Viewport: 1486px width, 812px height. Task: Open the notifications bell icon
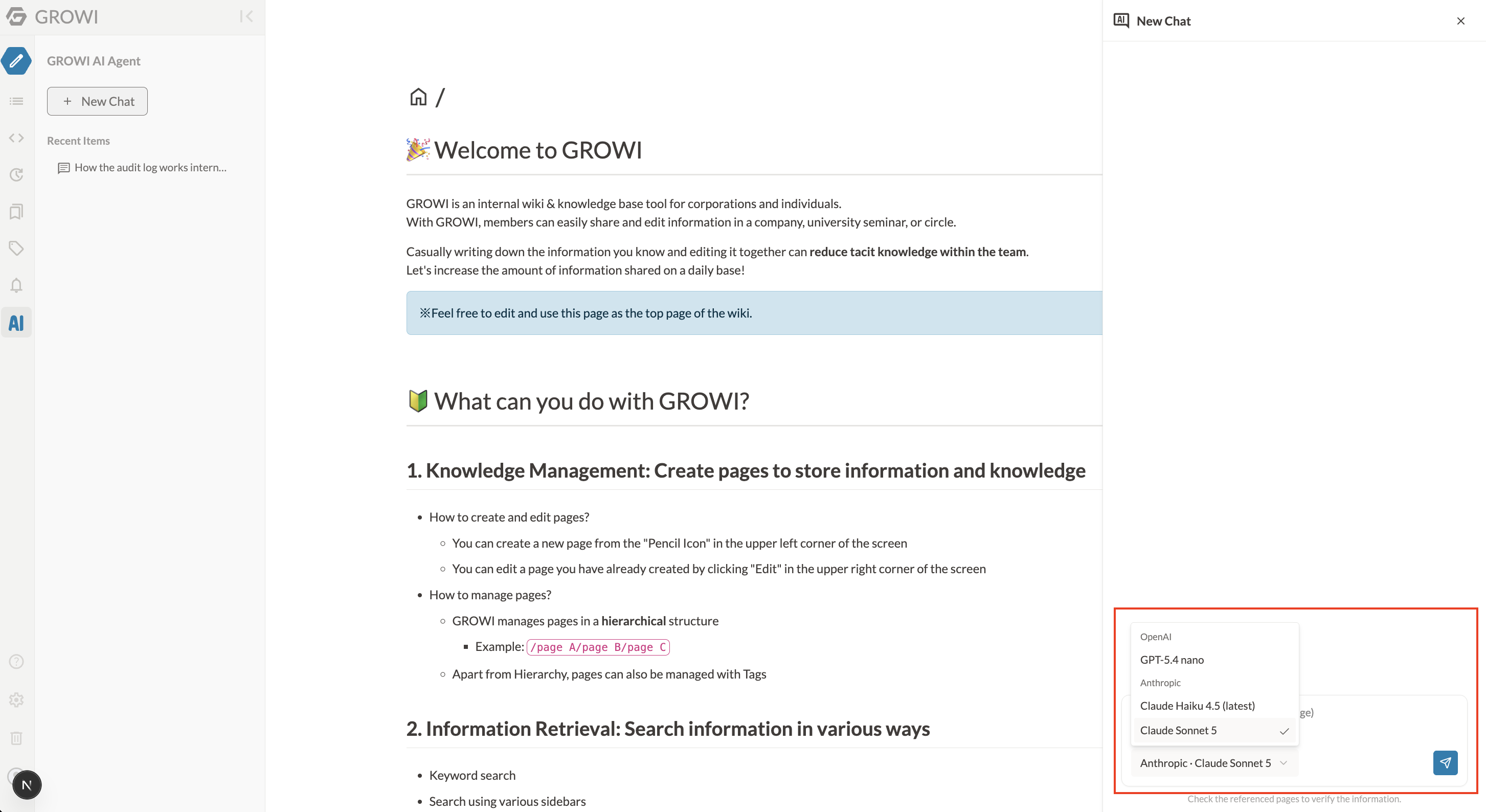coord(16,285)
